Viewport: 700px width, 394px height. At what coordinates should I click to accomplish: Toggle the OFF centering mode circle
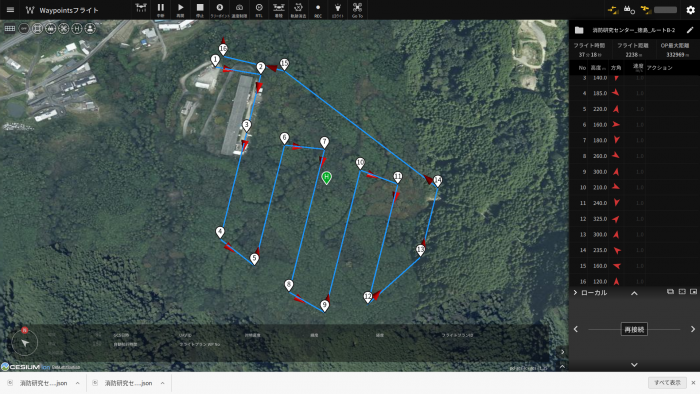[24, 29]
